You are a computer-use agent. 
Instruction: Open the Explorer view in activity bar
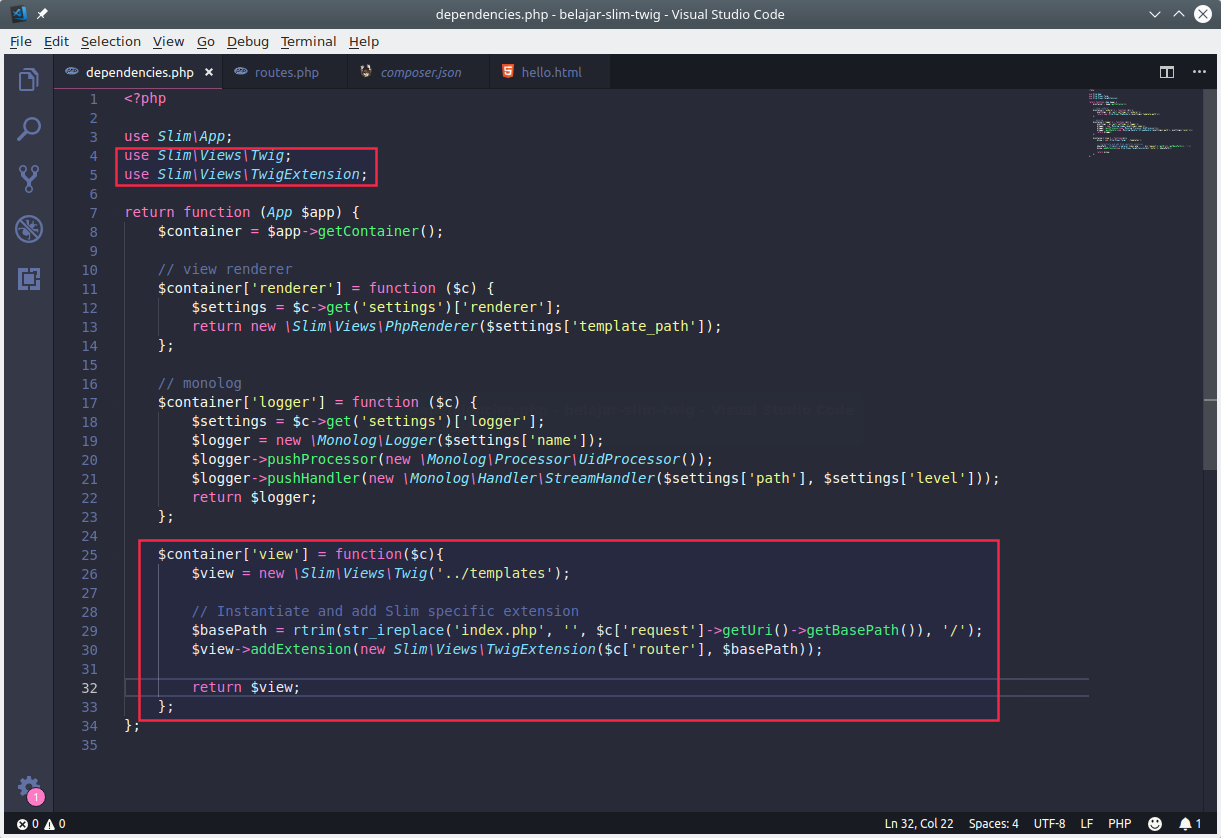pos(29,79)
